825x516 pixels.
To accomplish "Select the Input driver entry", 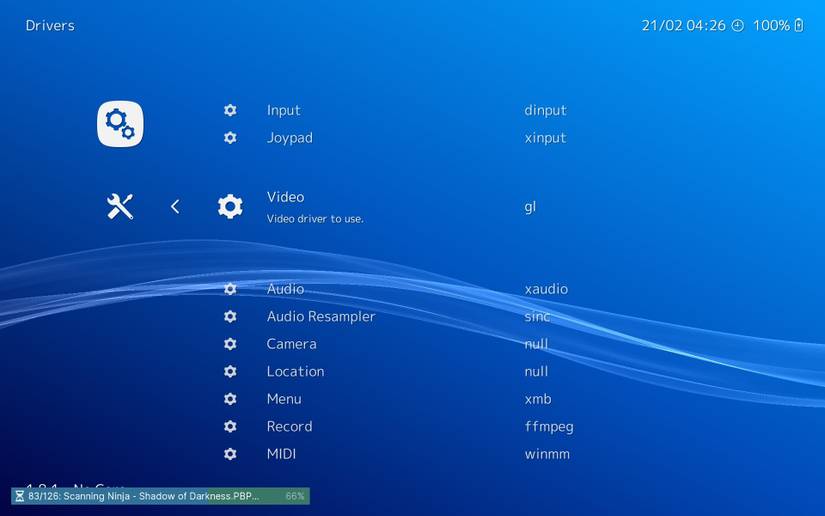I will (x=284, y=110).
